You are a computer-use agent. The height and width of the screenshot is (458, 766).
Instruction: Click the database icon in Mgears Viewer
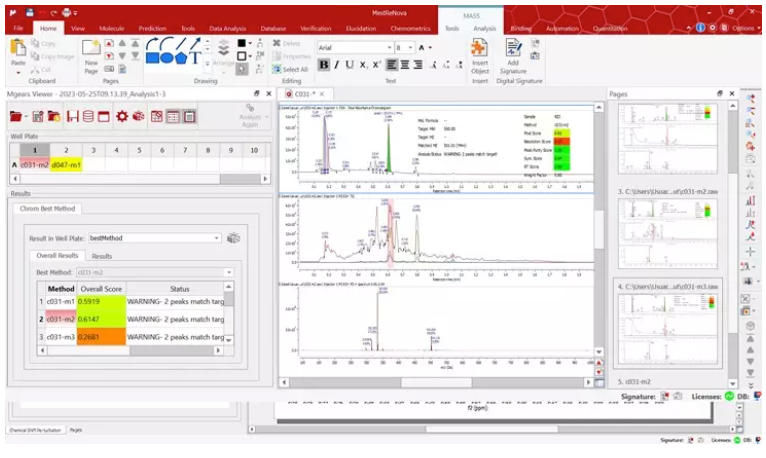(x=87, y=116)
